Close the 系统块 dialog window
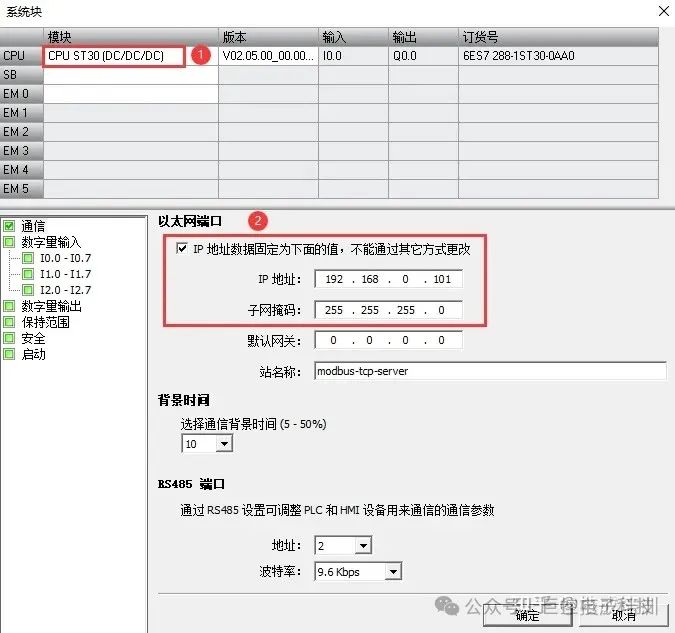This screenshot has height=633, width=675. (x=663, y=11)
